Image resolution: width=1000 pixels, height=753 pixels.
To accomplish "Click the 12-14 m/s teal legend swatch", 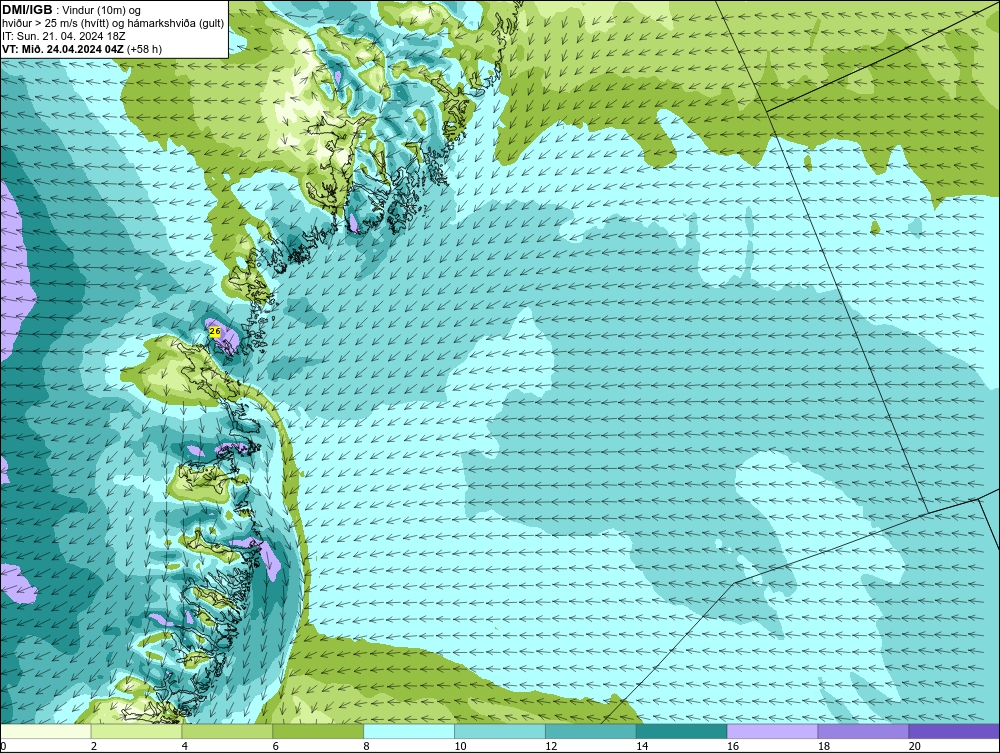I will (x=591, y=731).
